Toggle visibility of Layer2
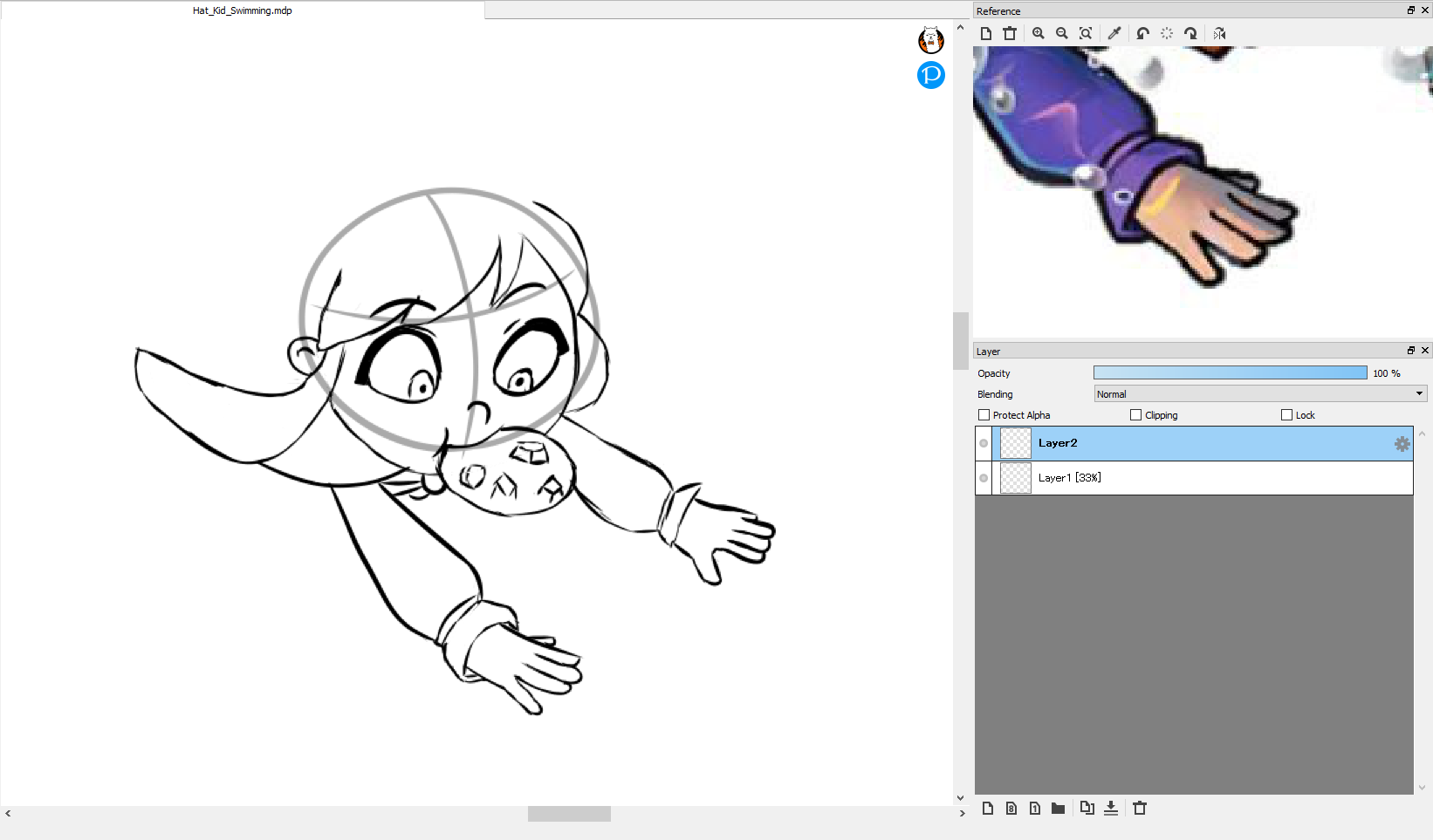This screenshot has height=840, width=1433. pyautogui.click(x=984, y=443)
